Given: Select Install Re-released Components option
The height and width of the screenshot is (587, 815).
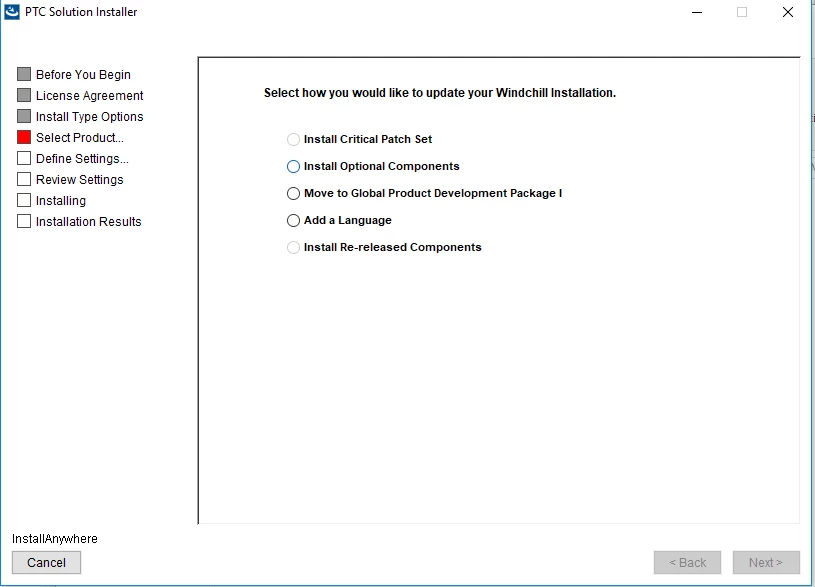Looking at the screenshot, I should (x=293, y=247).
